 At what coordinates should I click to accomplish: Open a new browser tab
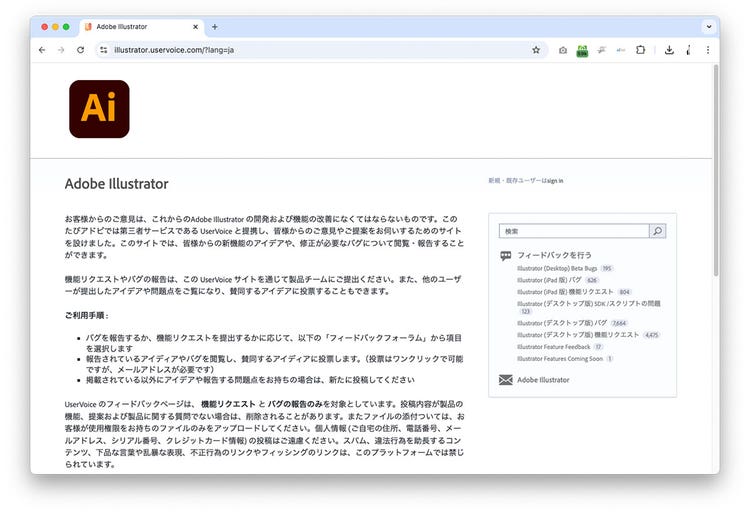coord(215,27)
